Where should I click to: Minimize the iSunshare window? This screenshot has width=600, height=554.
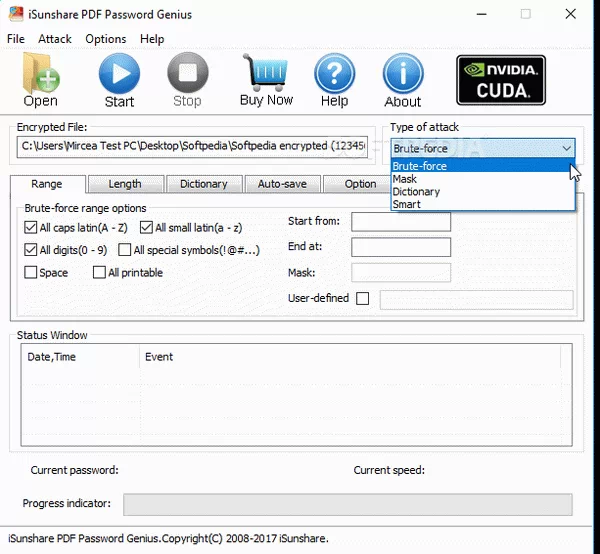tap(481, 14)
